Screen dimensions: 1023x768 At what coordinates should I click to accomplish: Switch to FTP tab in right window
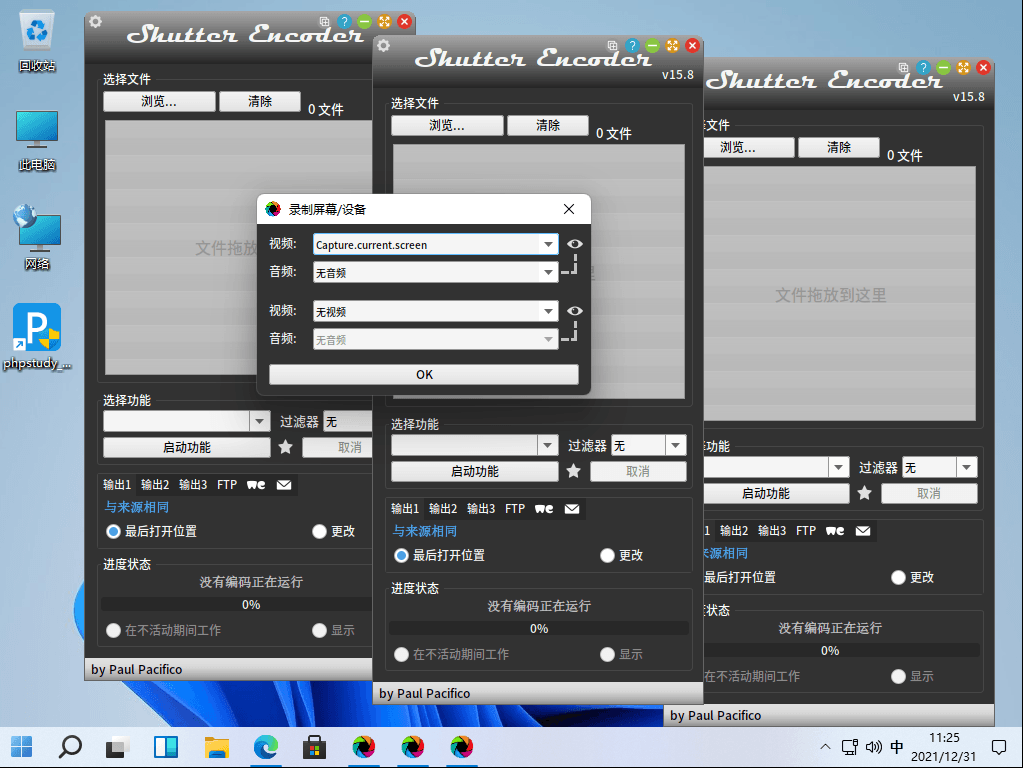click(x=806, y=531)
